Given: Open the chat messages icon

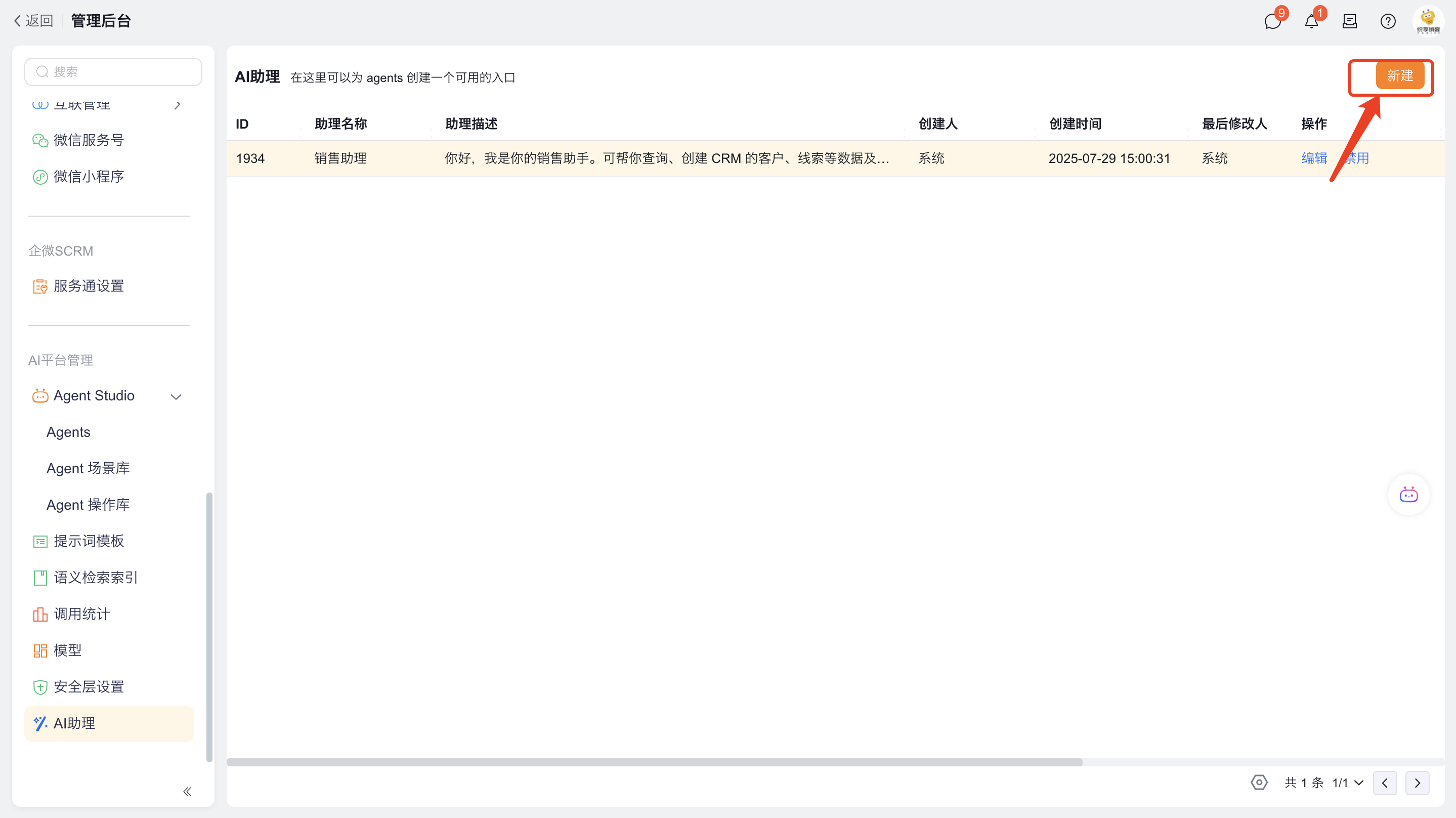Looking at the screenshot, I should point(1272,21).
